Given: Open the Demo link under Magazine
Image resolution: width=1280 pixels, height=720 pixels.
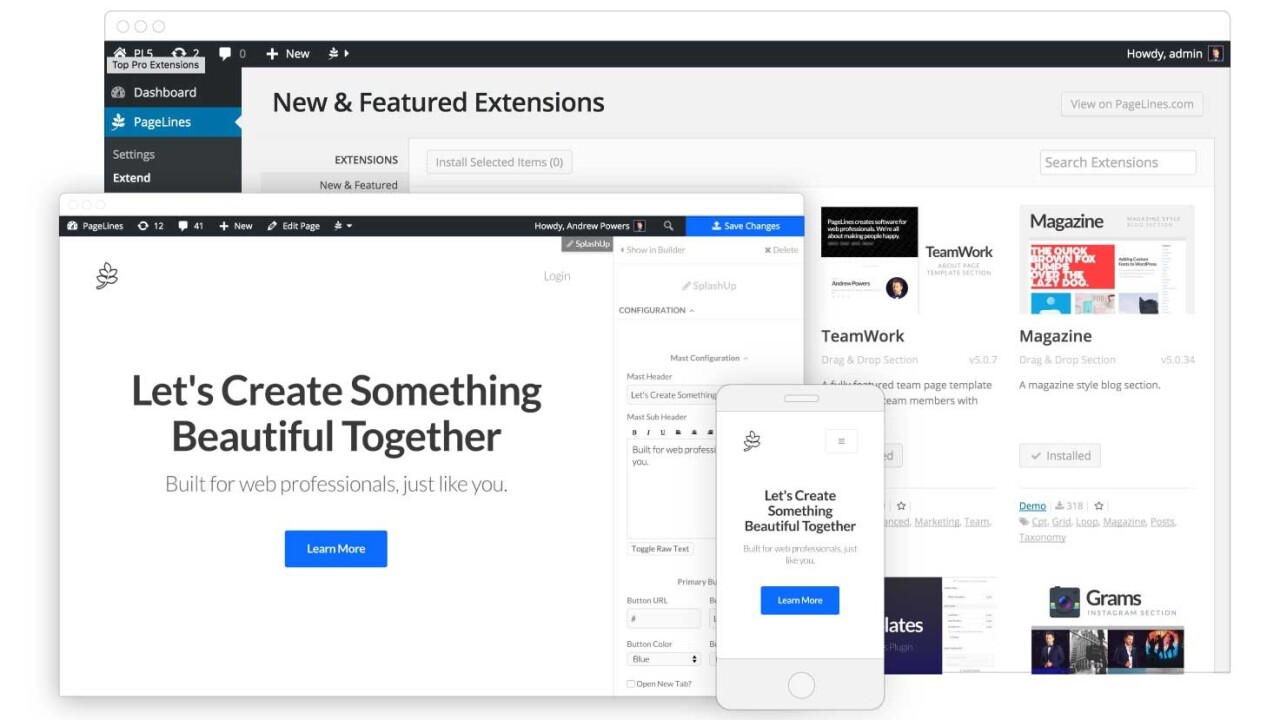Looking at the screenshot, I should tap(1032, 506).
